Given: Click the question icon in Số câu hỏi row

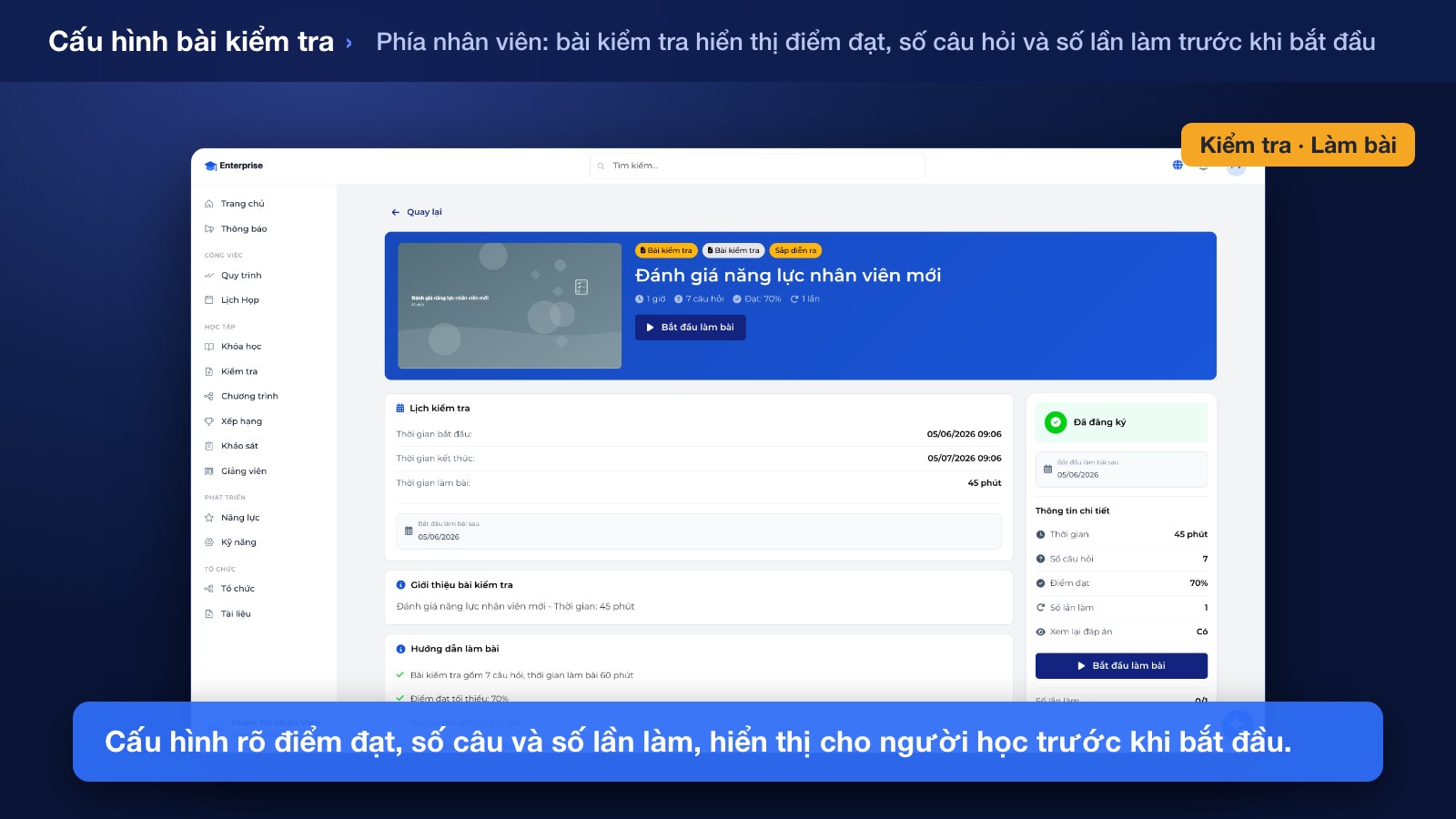Looking at the screenshot, I should (x=1041, y=560).
